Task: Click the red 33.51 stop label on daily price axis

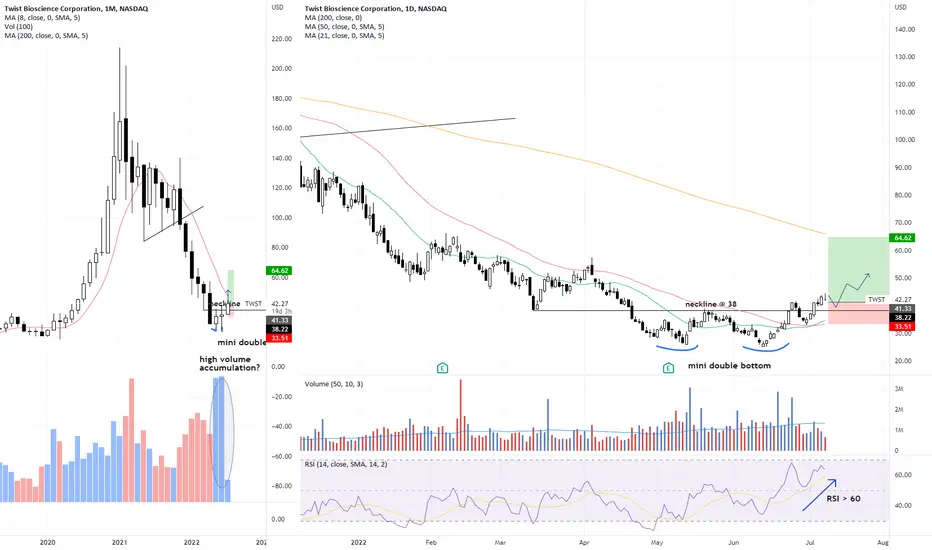Action: (x=903, y=326)
